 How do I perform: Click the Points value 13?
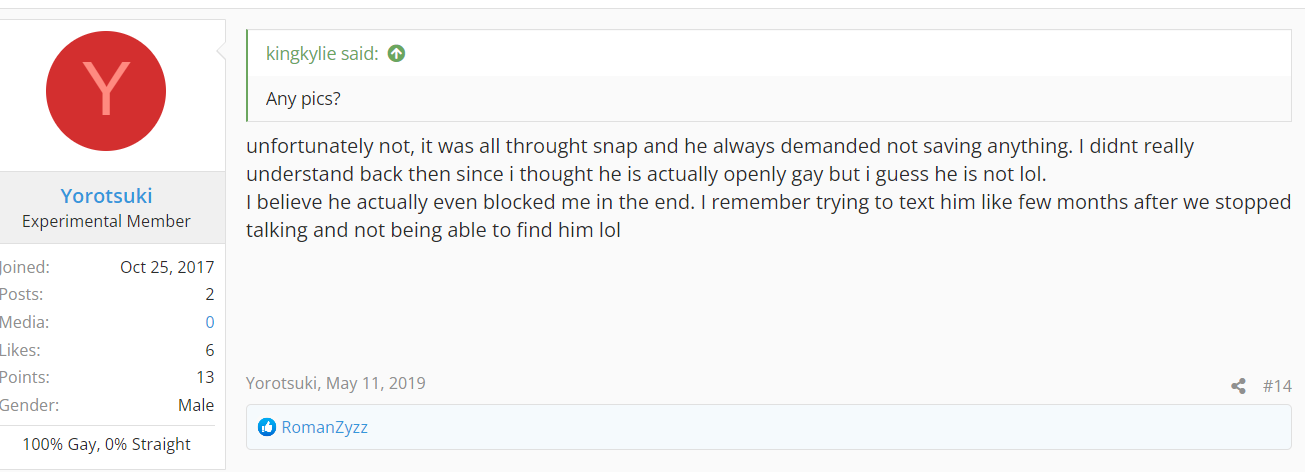pyautogui.click(x=205, y=377)
